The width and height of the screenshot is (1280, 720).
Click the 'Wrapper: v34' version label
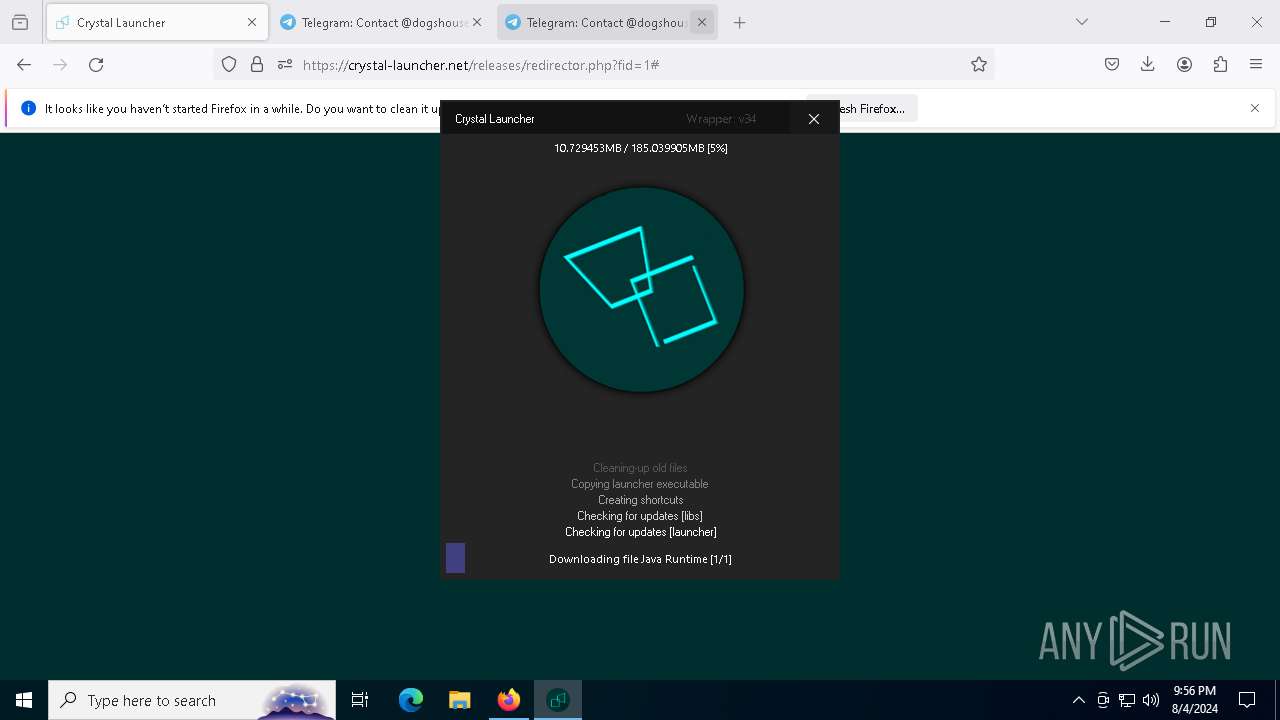(x=721, y=119)
